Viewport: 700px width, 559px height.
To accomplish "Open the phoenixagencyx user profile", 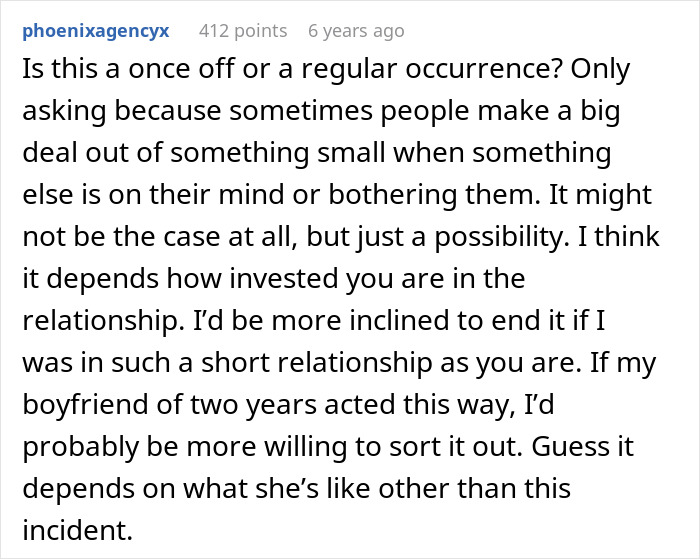I will click(96, 31).
